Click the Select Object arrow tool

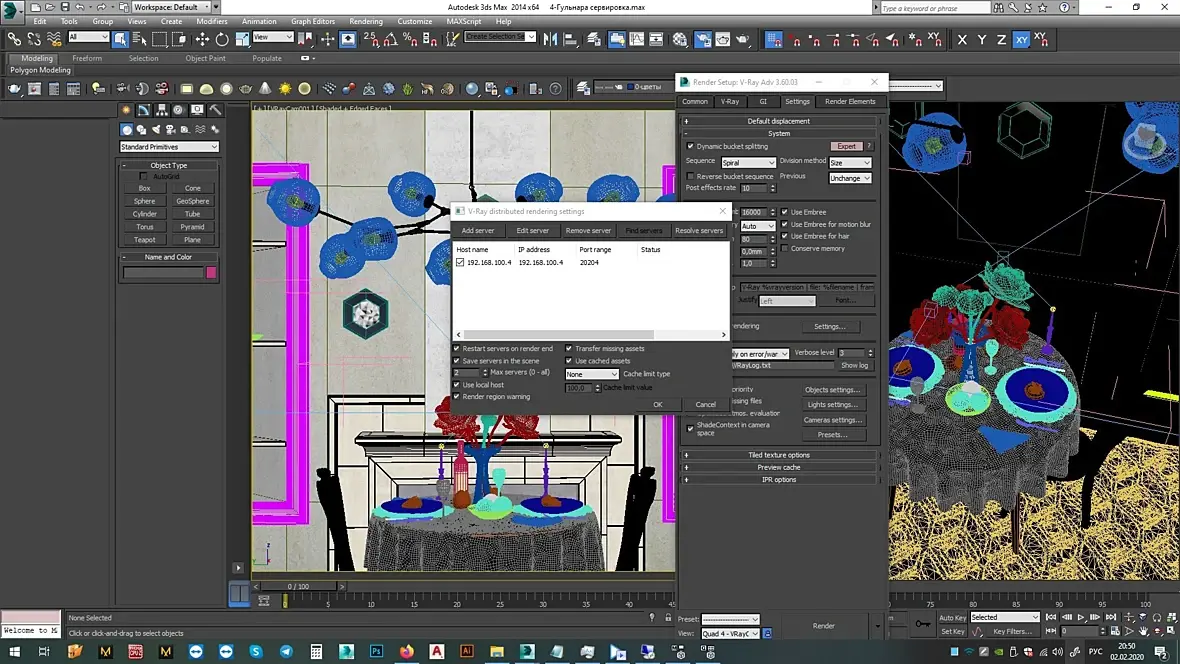tap(120, 39)
